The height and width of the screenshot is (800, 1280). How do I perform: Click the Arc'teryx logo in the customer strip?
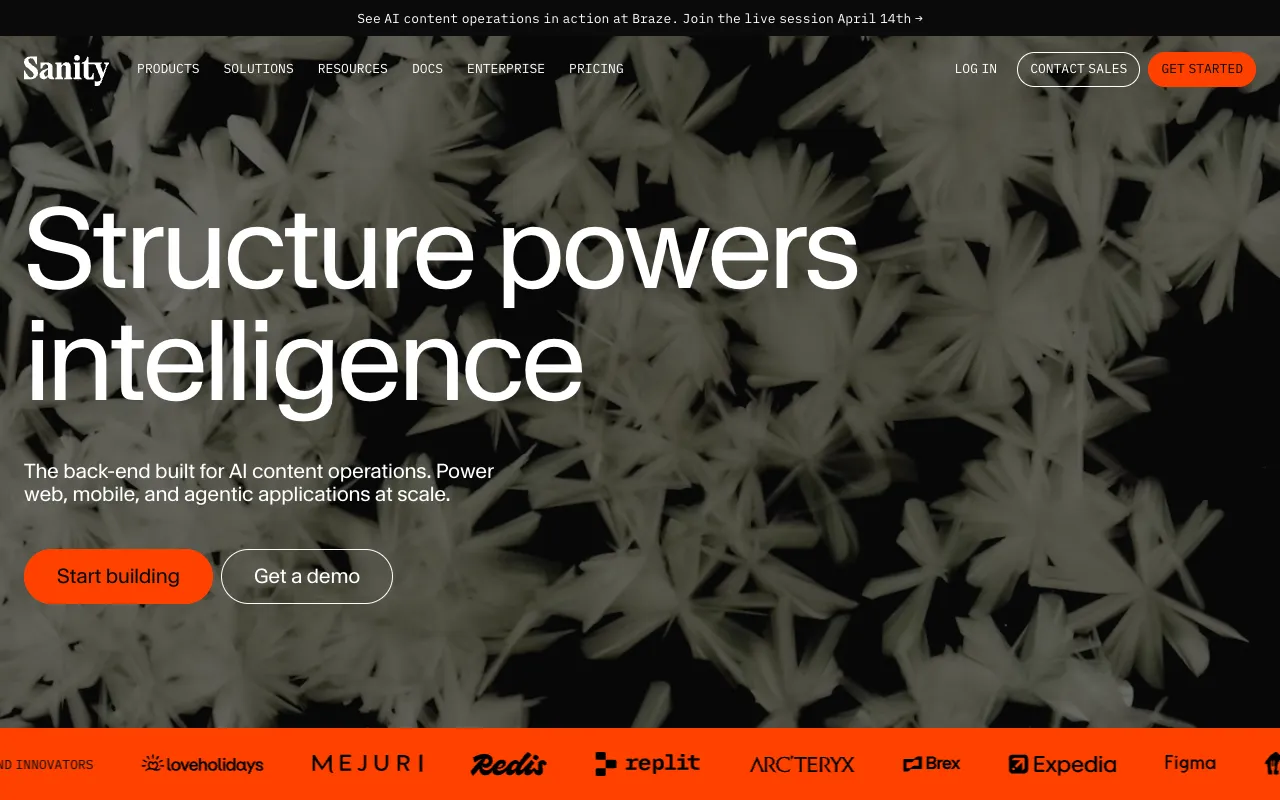coord(802,764)
